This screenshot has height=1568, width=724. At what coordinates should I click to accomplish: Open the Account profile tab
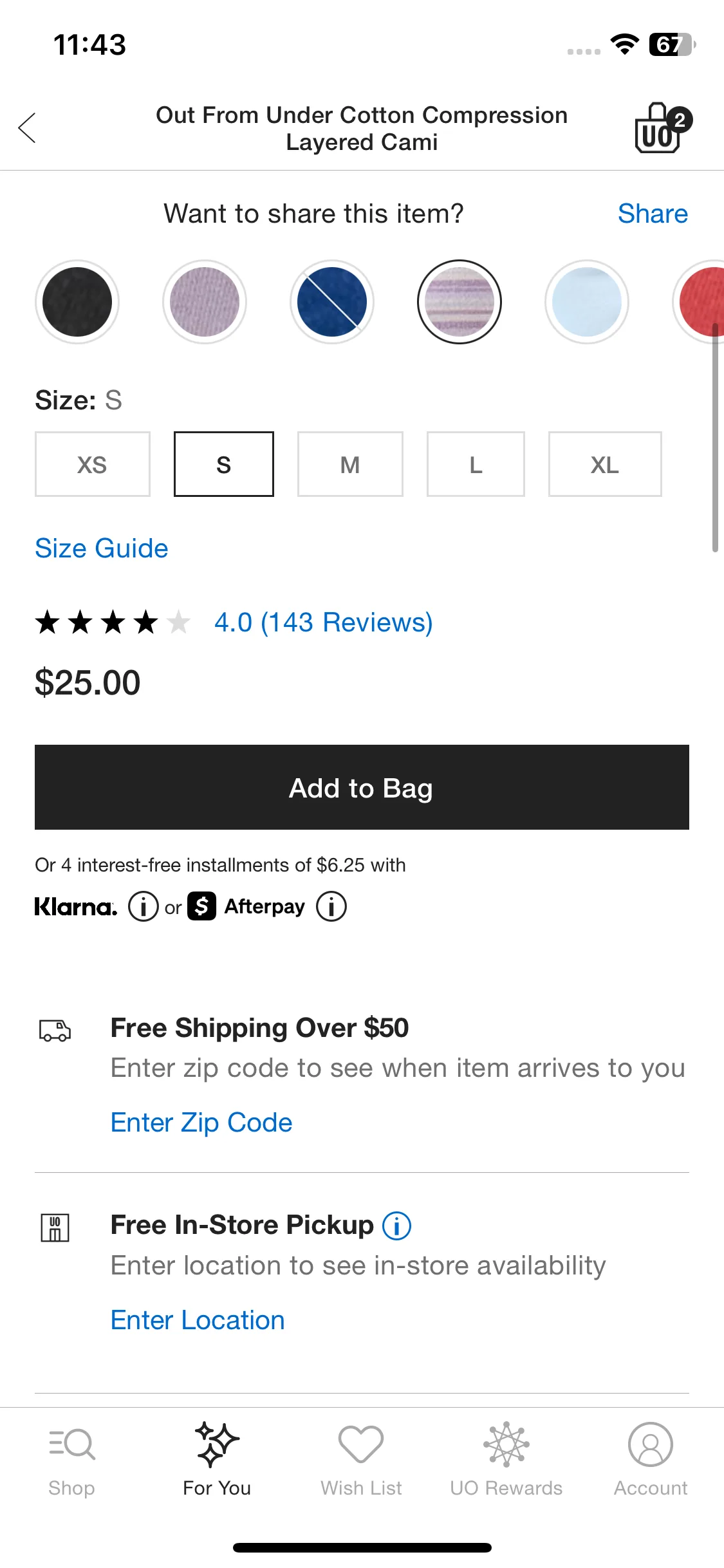tap(651, 1460)
